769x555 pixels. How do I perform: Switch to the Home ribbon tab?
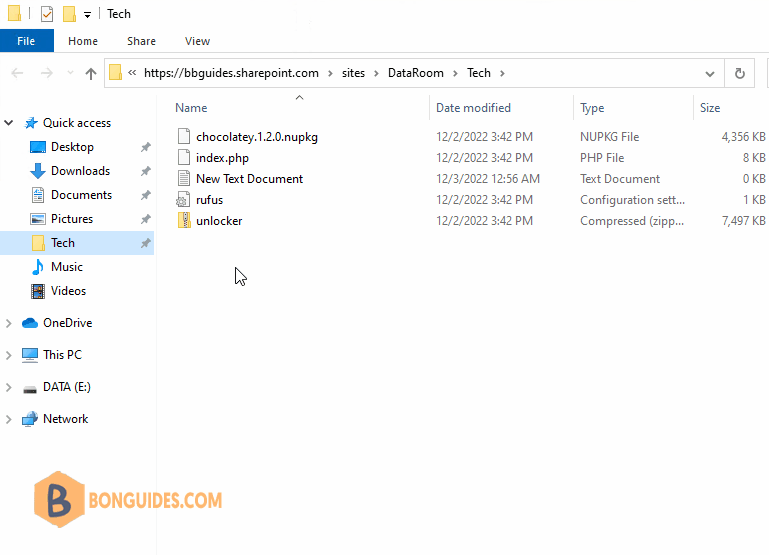coord(83,41)
